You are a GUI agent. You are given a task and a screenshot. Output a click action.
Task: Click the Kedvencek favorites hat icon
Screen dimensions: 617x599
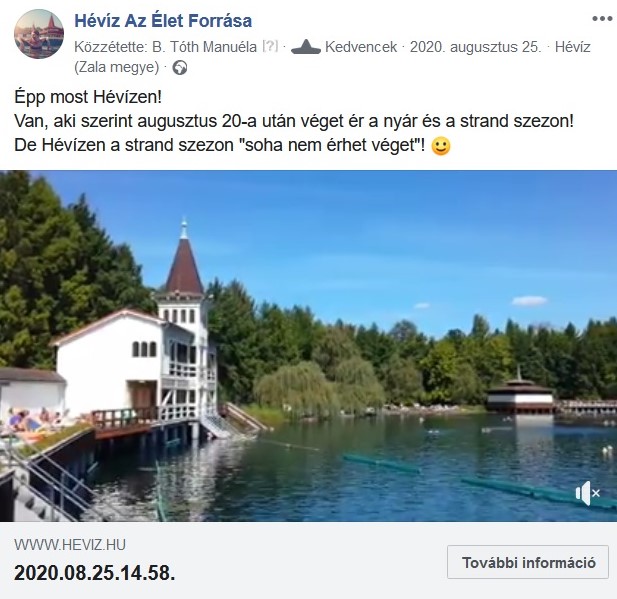click(x=306, y=47)
